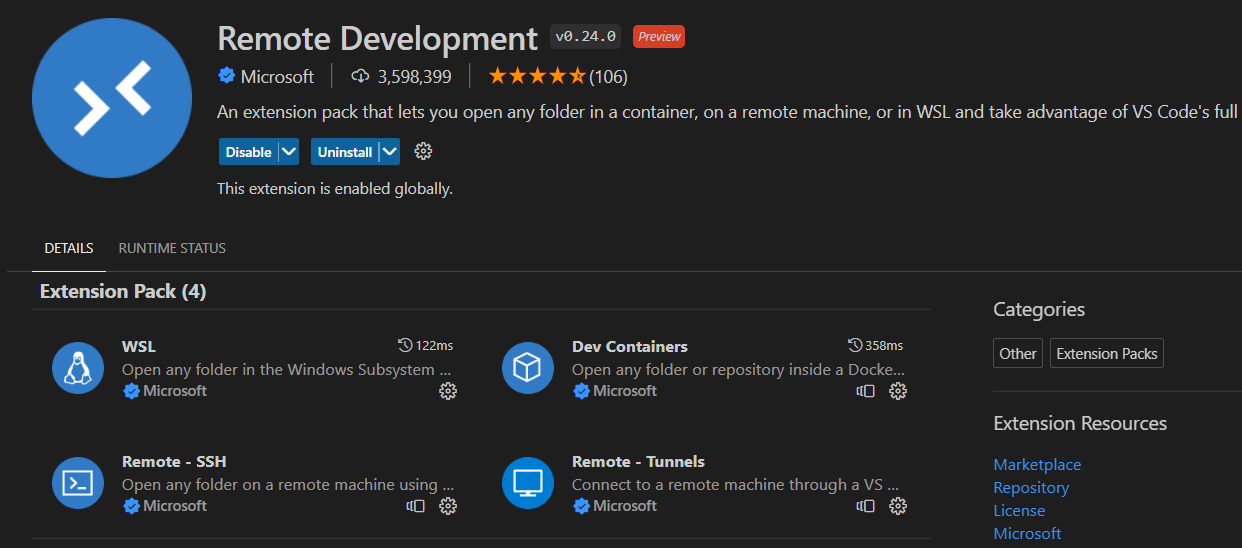Open the manage gear next to Uninstall

point(423,152)
